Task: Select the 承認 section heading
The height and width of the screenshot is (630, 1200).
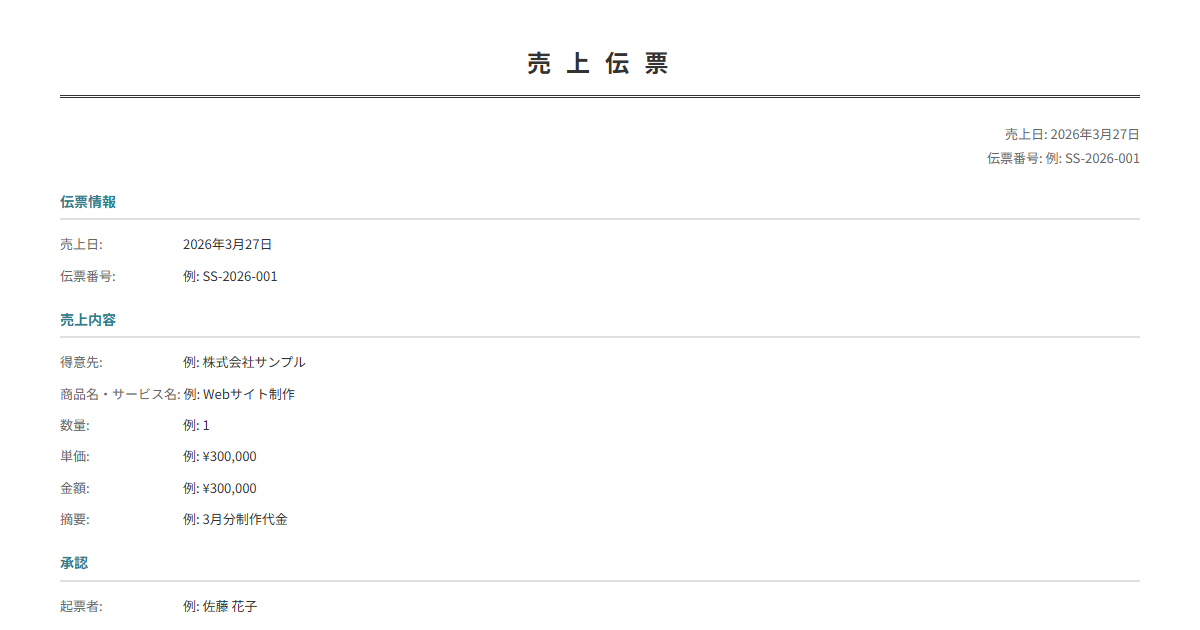Action: point(74,563)
